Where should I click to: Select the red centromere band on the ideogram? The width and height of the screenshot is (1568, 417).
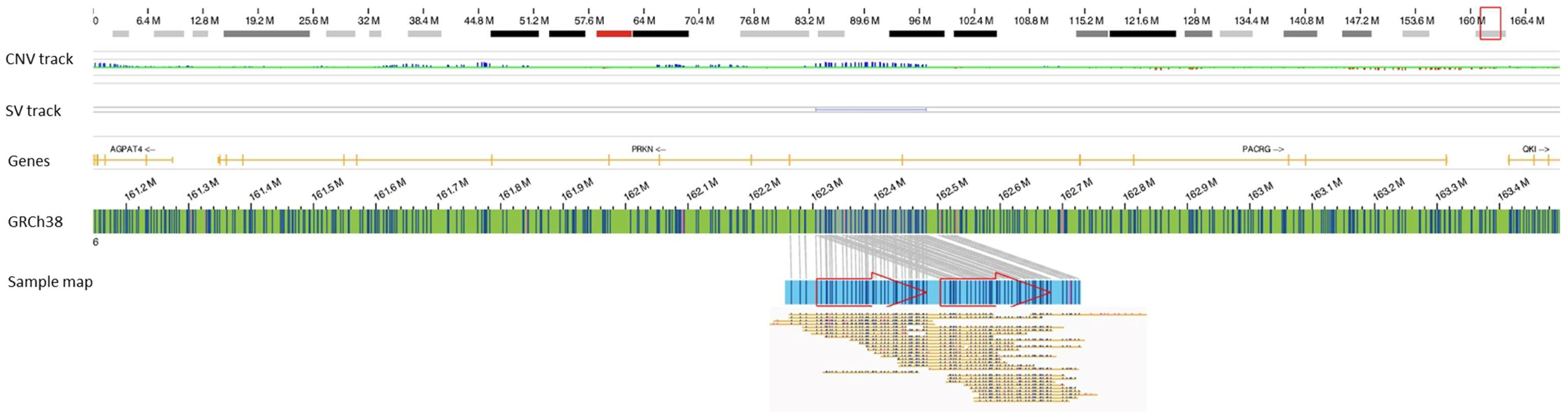pos(614,34)
